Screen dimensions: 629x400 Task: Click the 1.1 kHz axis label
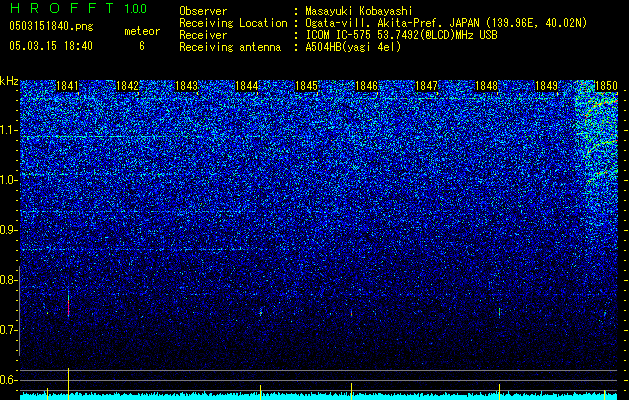pyautogui.click(x=9, y=130)
